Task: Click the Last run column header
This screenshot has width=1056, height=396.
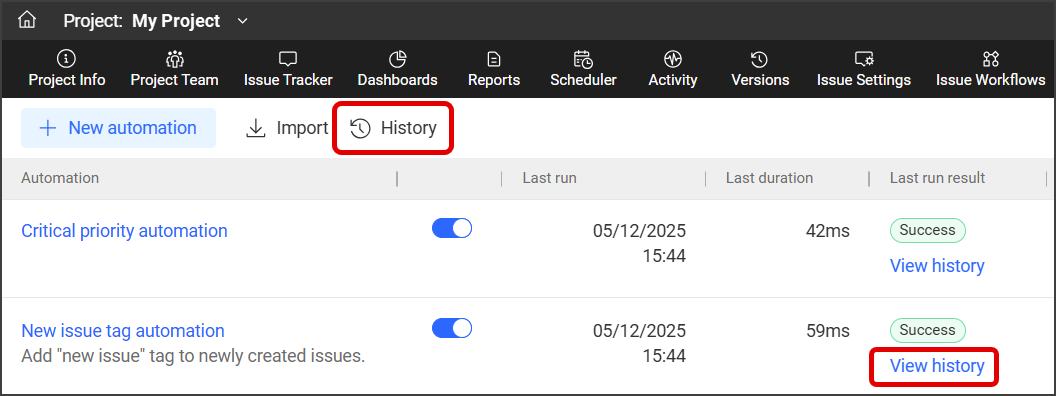Action: coord(550,178)
